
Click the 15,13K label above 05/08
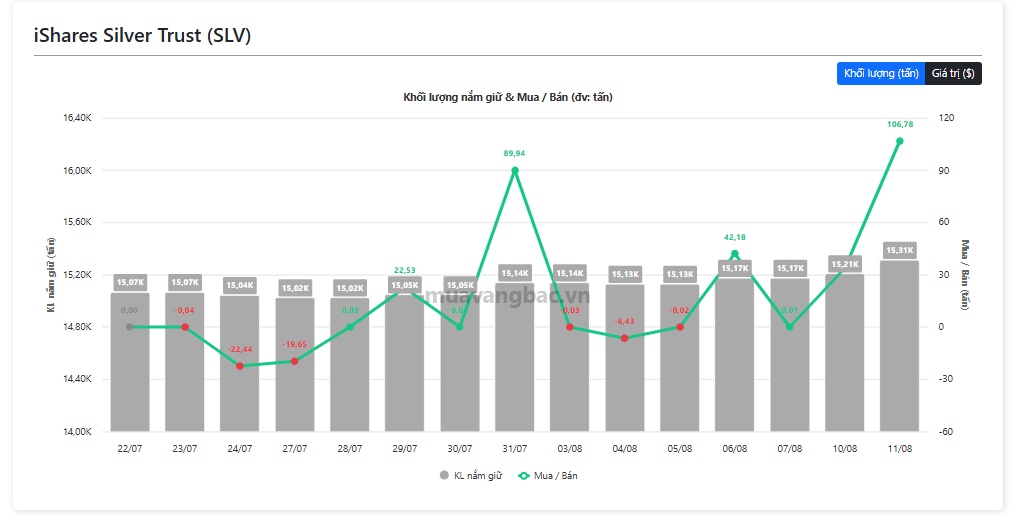coord(680,274)
